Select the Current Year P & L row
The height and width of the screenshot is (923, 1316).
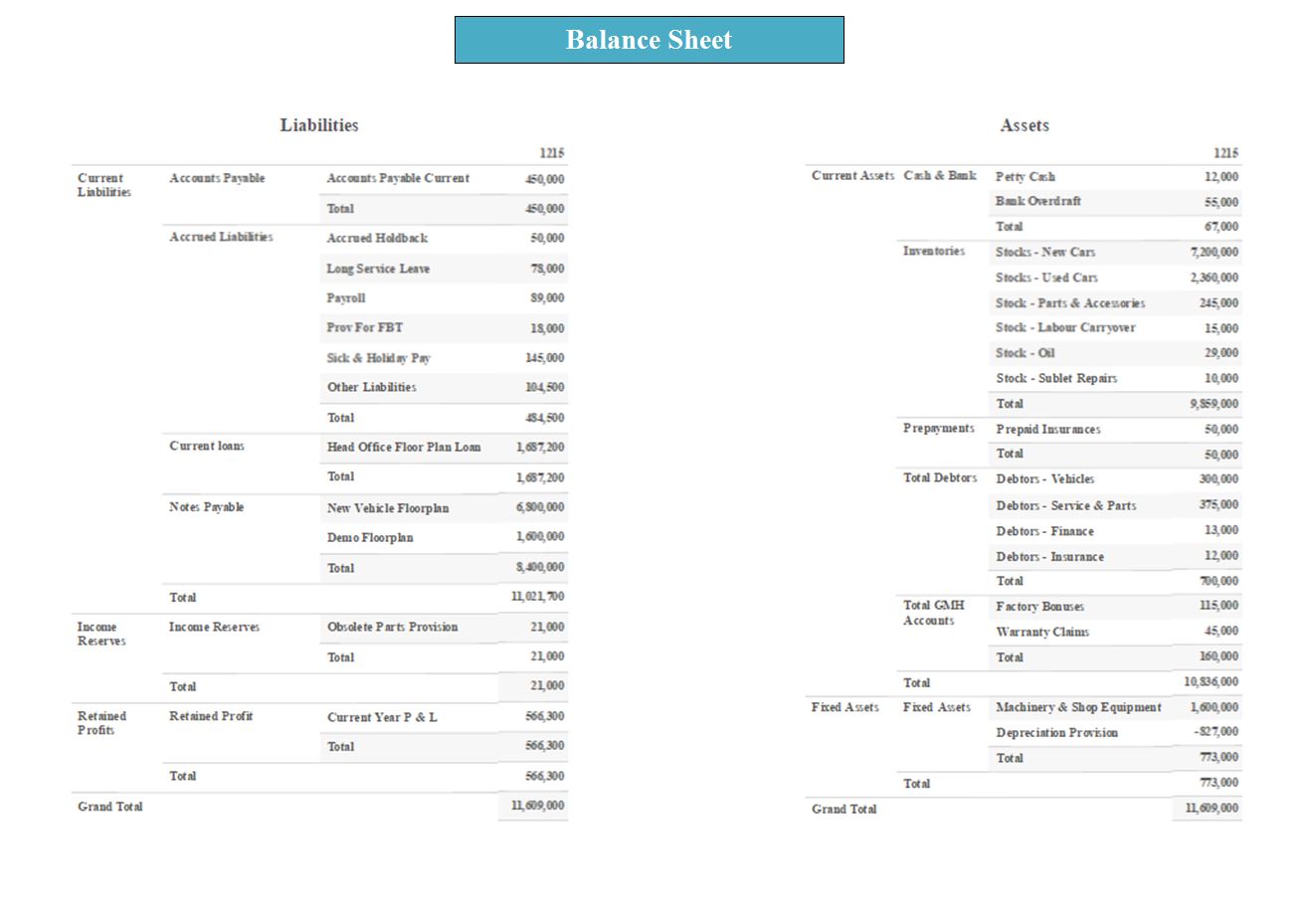(382, 717)
